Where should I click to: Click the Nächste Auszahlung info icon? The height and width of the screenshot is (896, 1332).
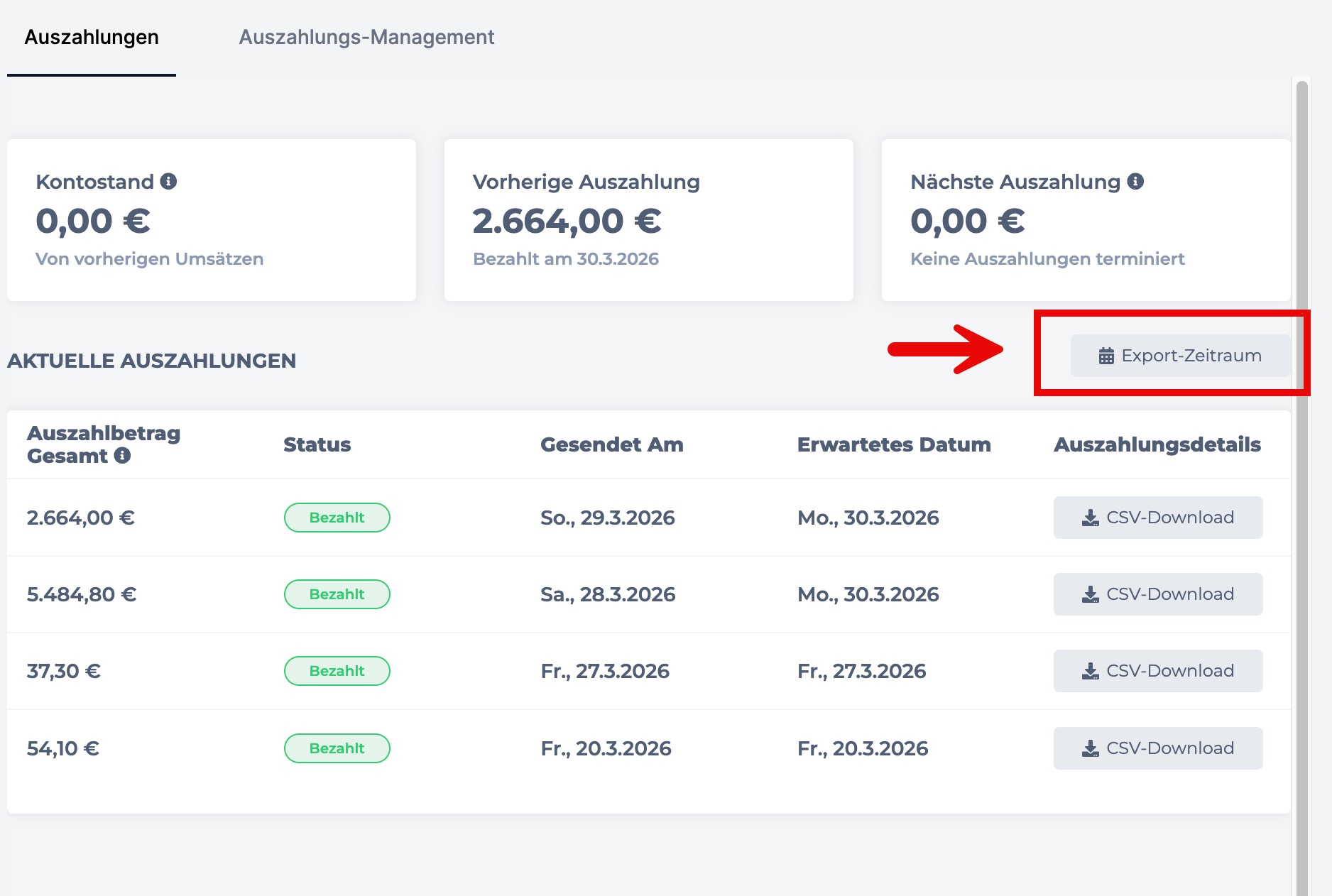(1135, 181)
